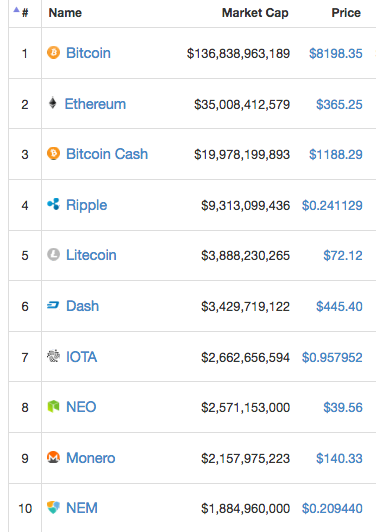Sort by the Market Cap column header
376x532 pixels.
[x=255, y=13]
